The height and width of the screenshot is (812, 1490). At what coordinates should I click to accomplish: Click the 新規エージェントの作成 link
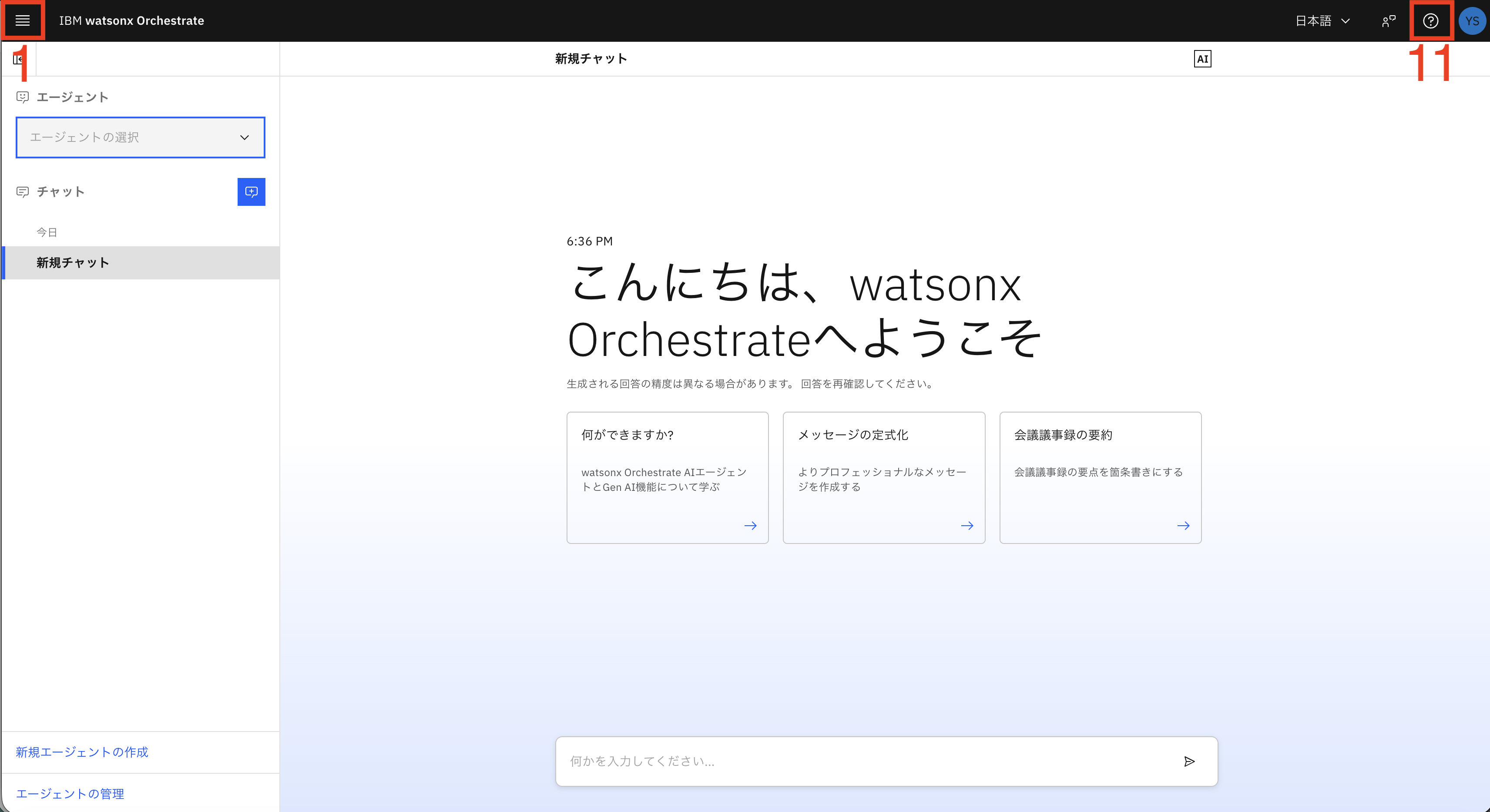pyautogui.click(x=81, y=752)
